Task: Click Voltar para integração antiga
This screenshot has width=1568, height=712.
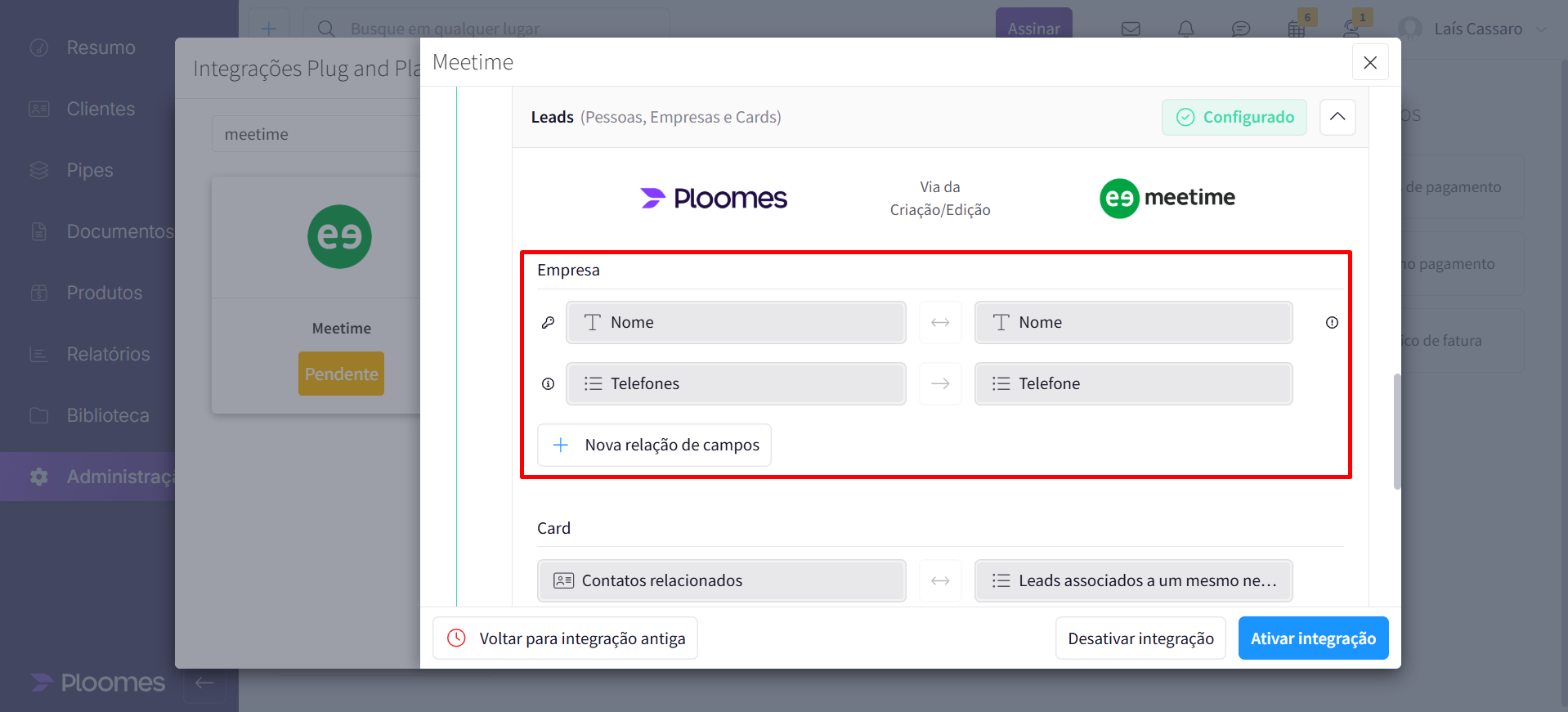Action: [x=565, y=638]
